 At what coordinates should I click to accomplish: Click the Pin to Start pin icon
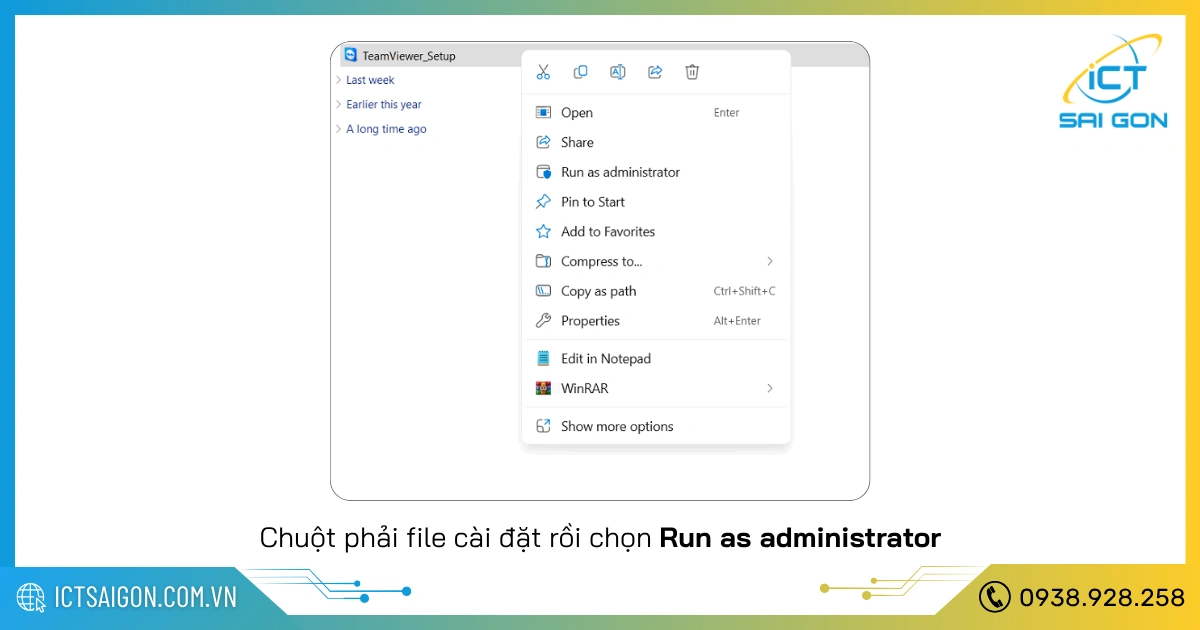(x=543, y=202)
